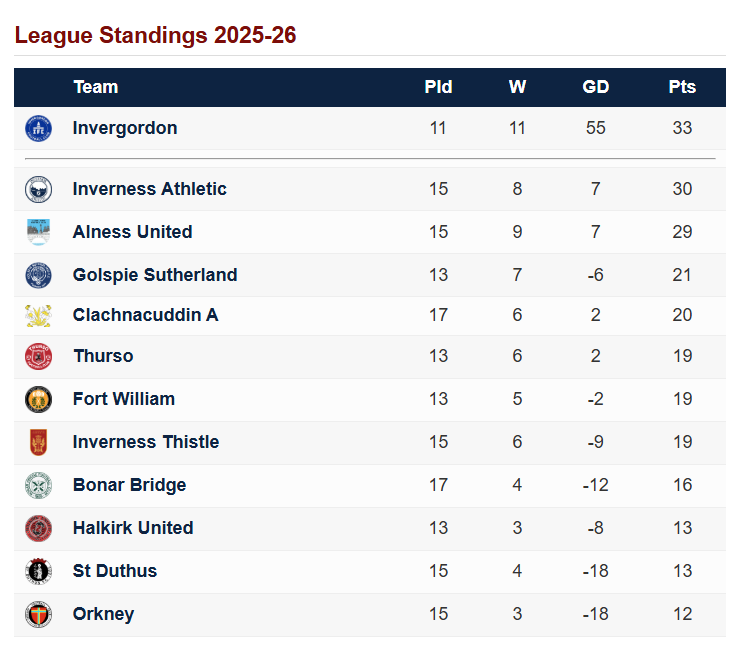Open the Bonar Bridge team link
The image size is (744, 658).
coord(129,485)
